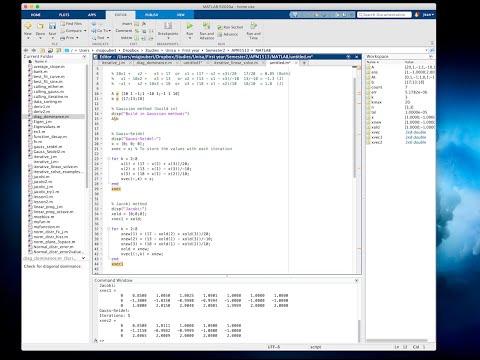This screenshot has height=360, width=480.
Task: Open the Compare dropdown
Action: coord(73,31)
